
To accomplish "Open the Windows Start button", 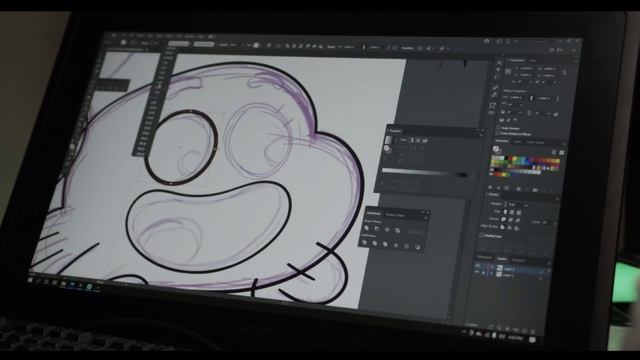I will click(30, 280).
